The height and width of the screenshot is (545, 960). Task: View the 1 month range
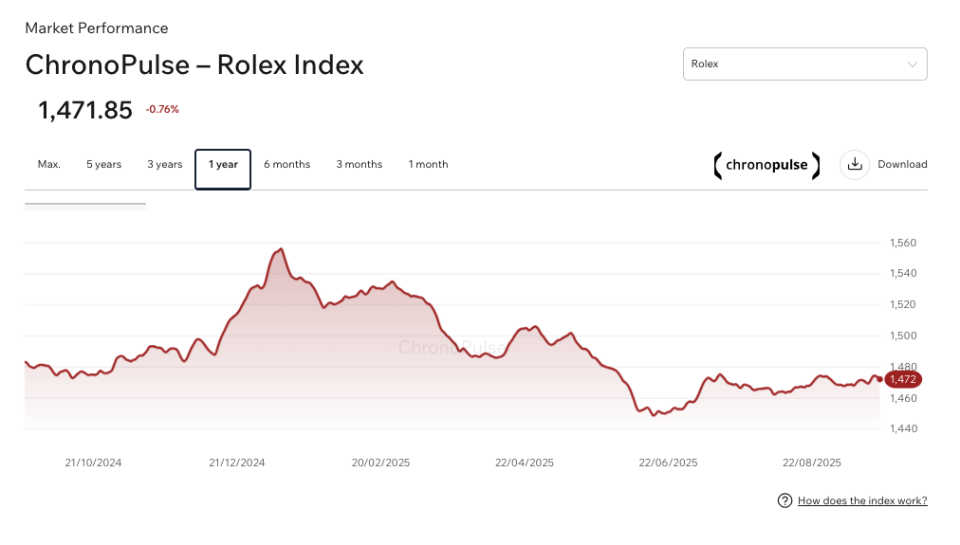click(x=428, y=164)
